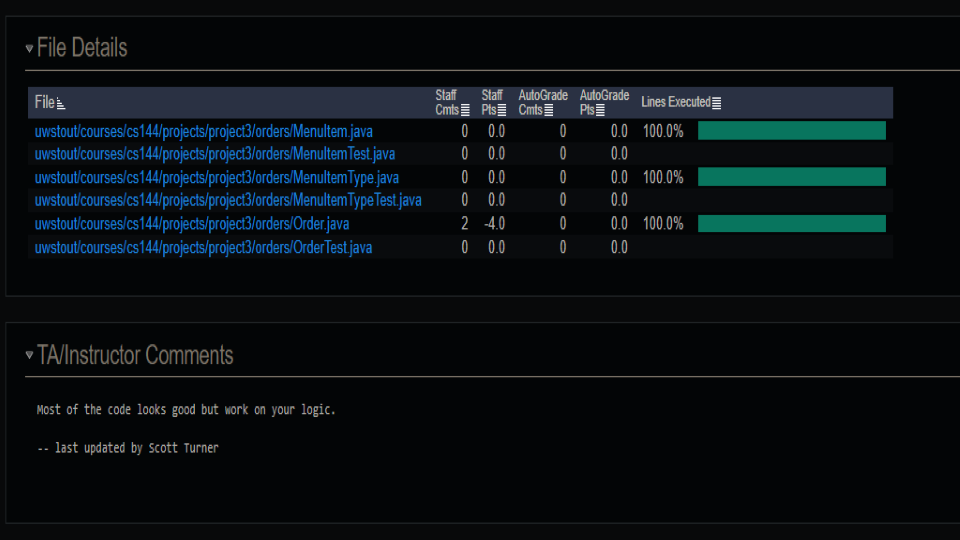Viewport: 960px width, 540px height.
Task: Sort by the File column sort icon
Action: 61,103
